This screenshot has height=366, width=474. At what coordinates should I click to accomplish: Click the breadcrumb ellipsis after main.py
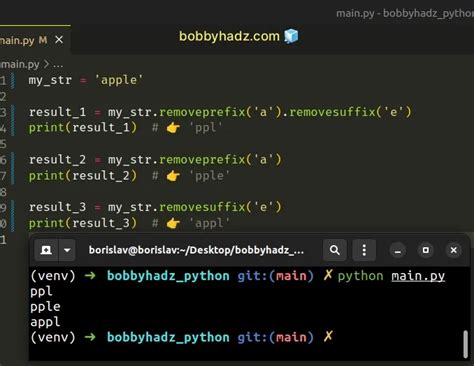point(58,64)
